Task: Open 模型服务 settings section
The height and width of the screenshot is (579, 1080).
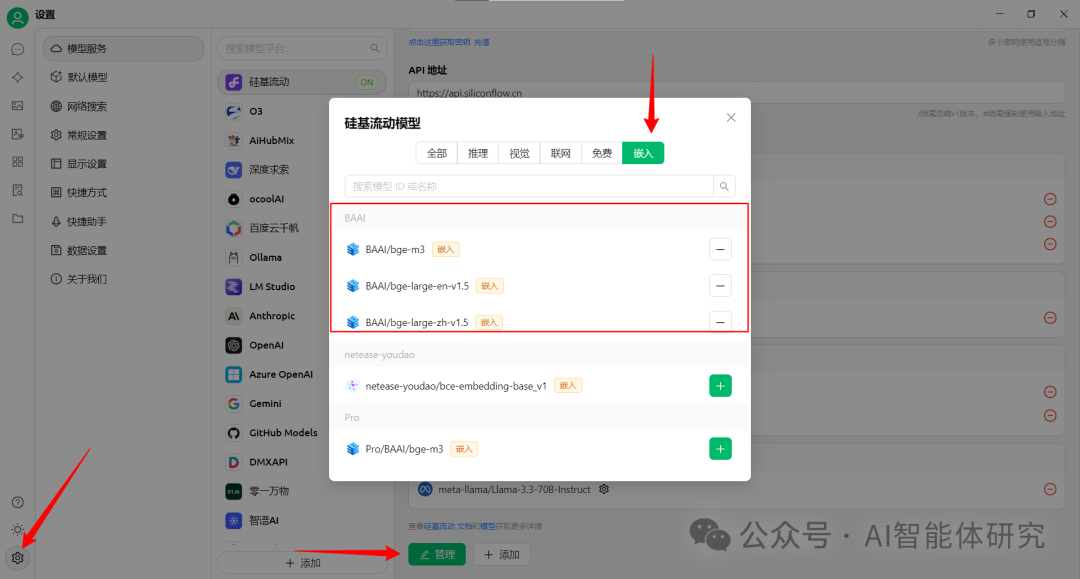Action: 123,49
